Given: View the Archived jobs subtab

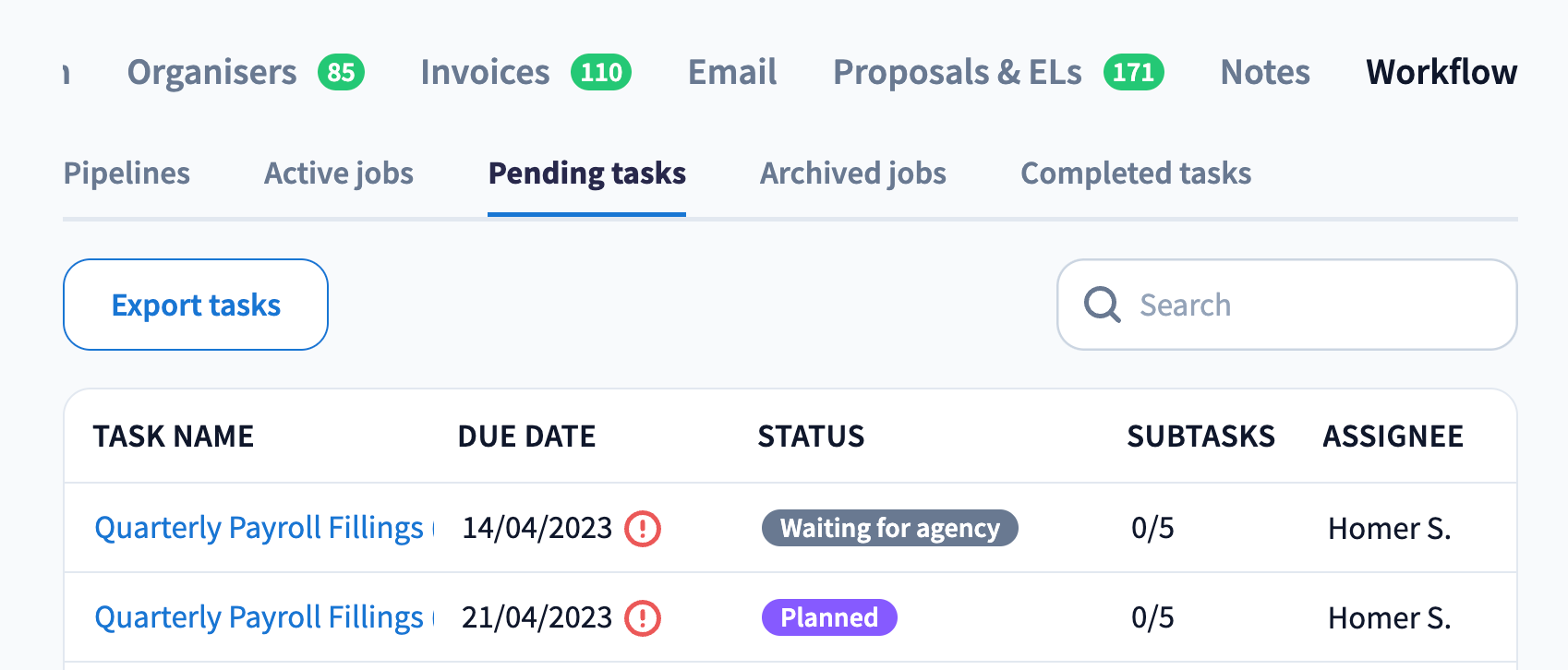Looking at the screenshot, I should [x=853, y=173].
